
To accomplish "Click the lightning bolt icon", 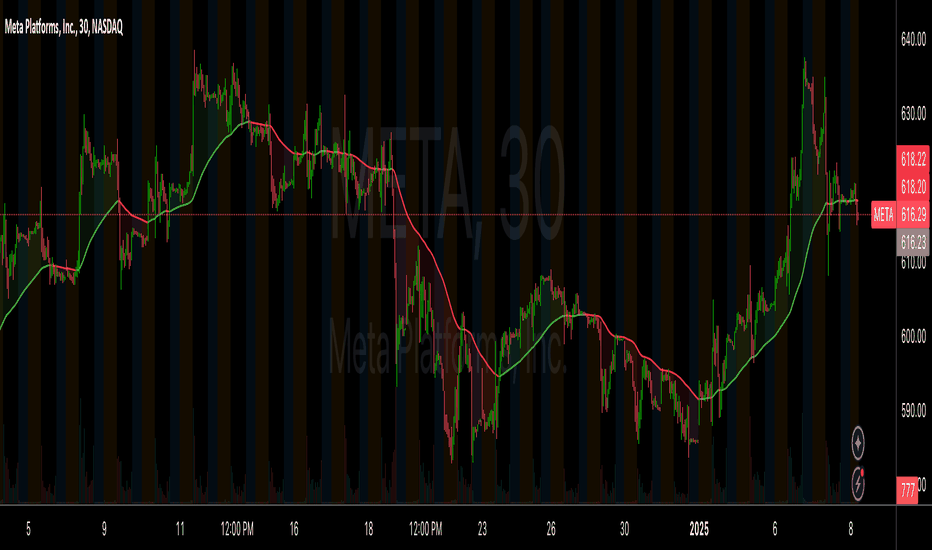I will (858, 483).
